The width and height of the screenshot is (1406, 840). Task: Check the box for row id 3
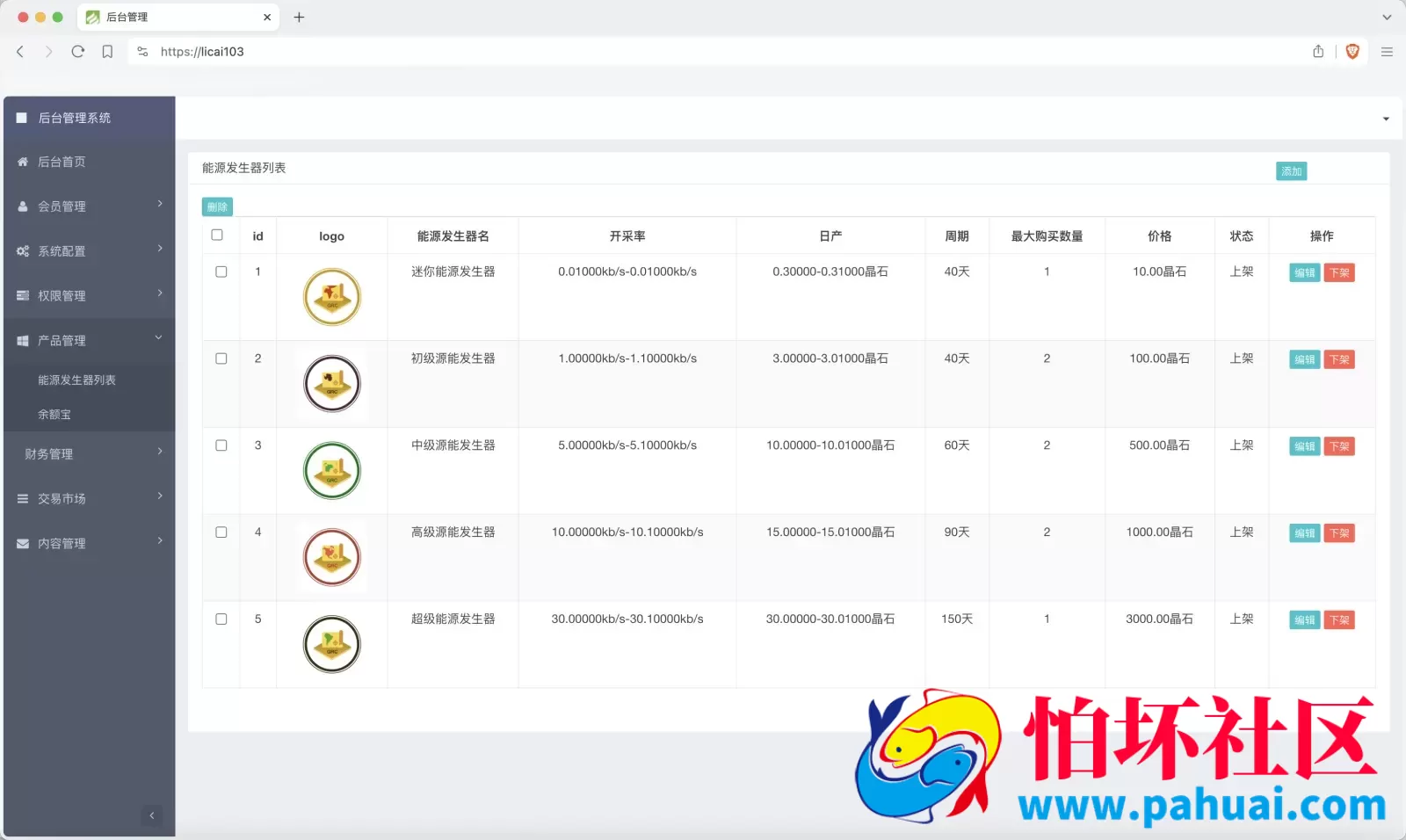pyautogui.click(x=221, y=445)
